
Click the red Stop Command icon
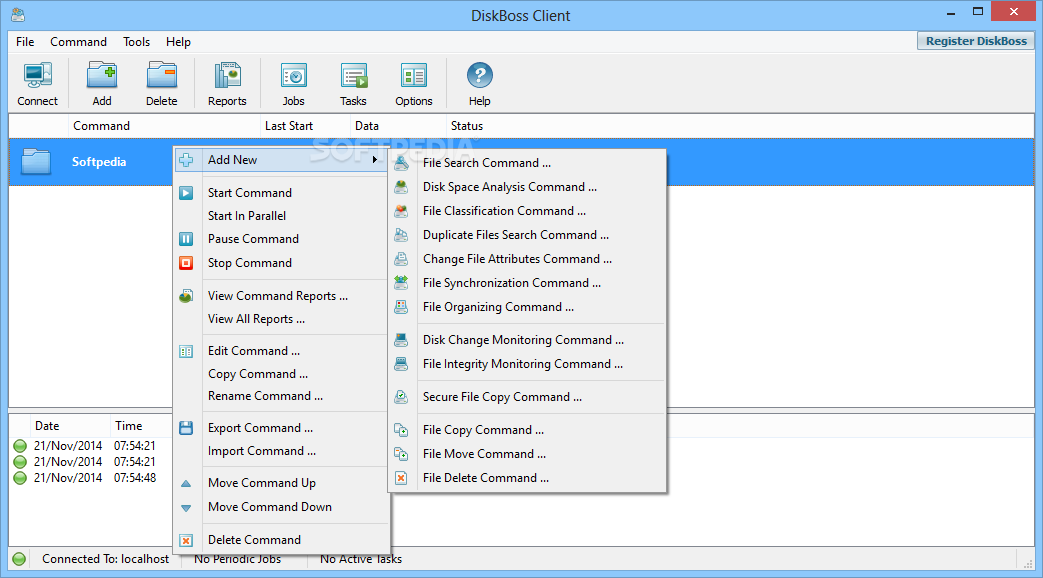[x=186, y=263]
